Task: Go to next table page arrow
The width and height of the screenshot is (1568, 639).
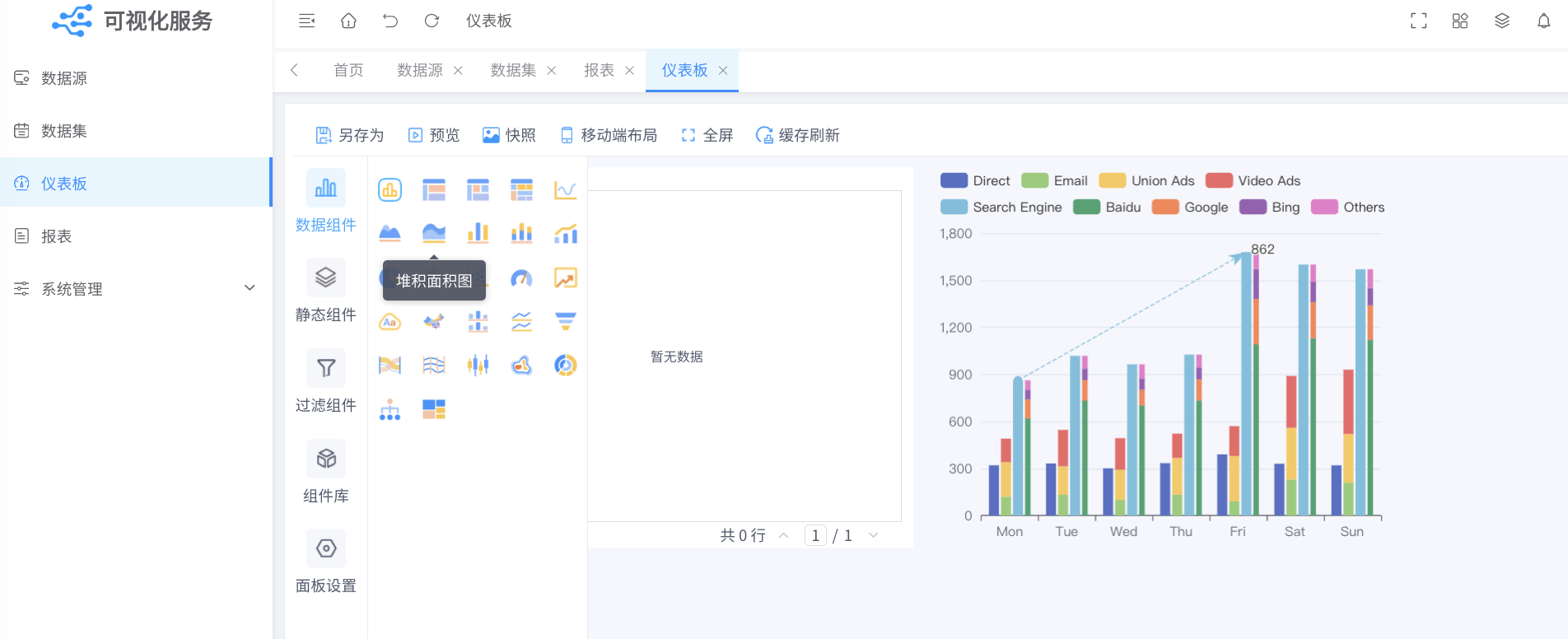Action: point(874,535)
